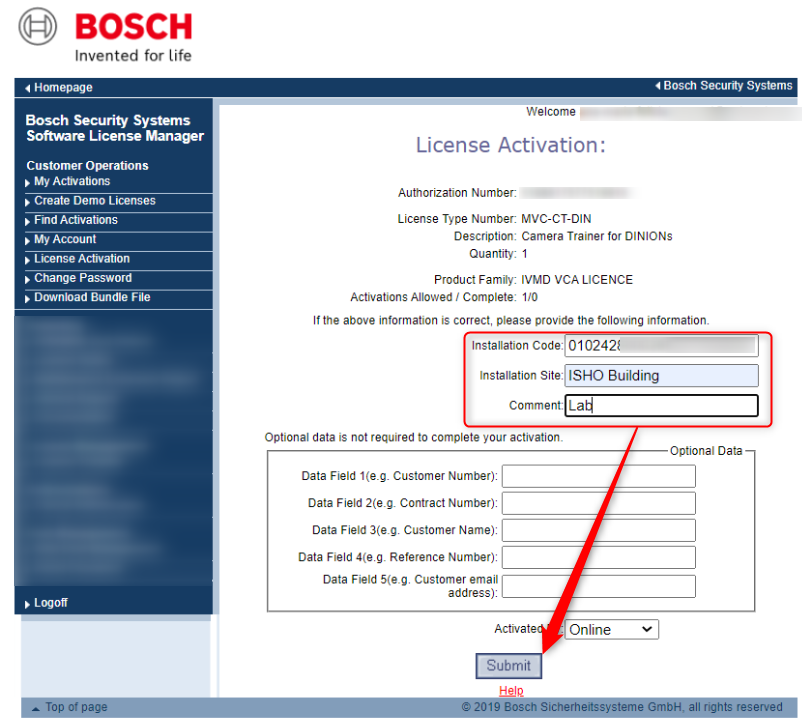Open the Activated dropdown showing Online
The height and width of the screenshot is (724, 802).
612,629
